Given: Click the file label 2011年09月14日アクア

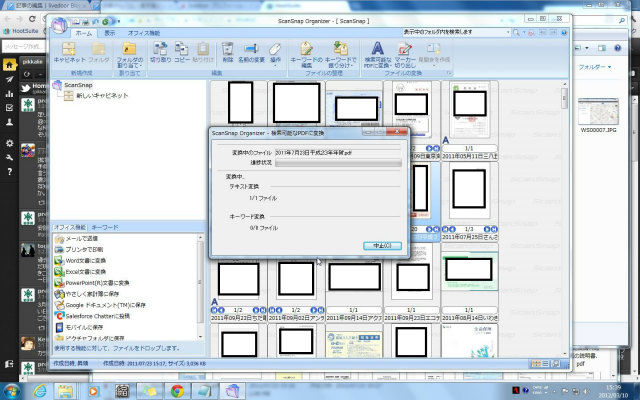Looking at the screenshot, I should pos(354,318).
